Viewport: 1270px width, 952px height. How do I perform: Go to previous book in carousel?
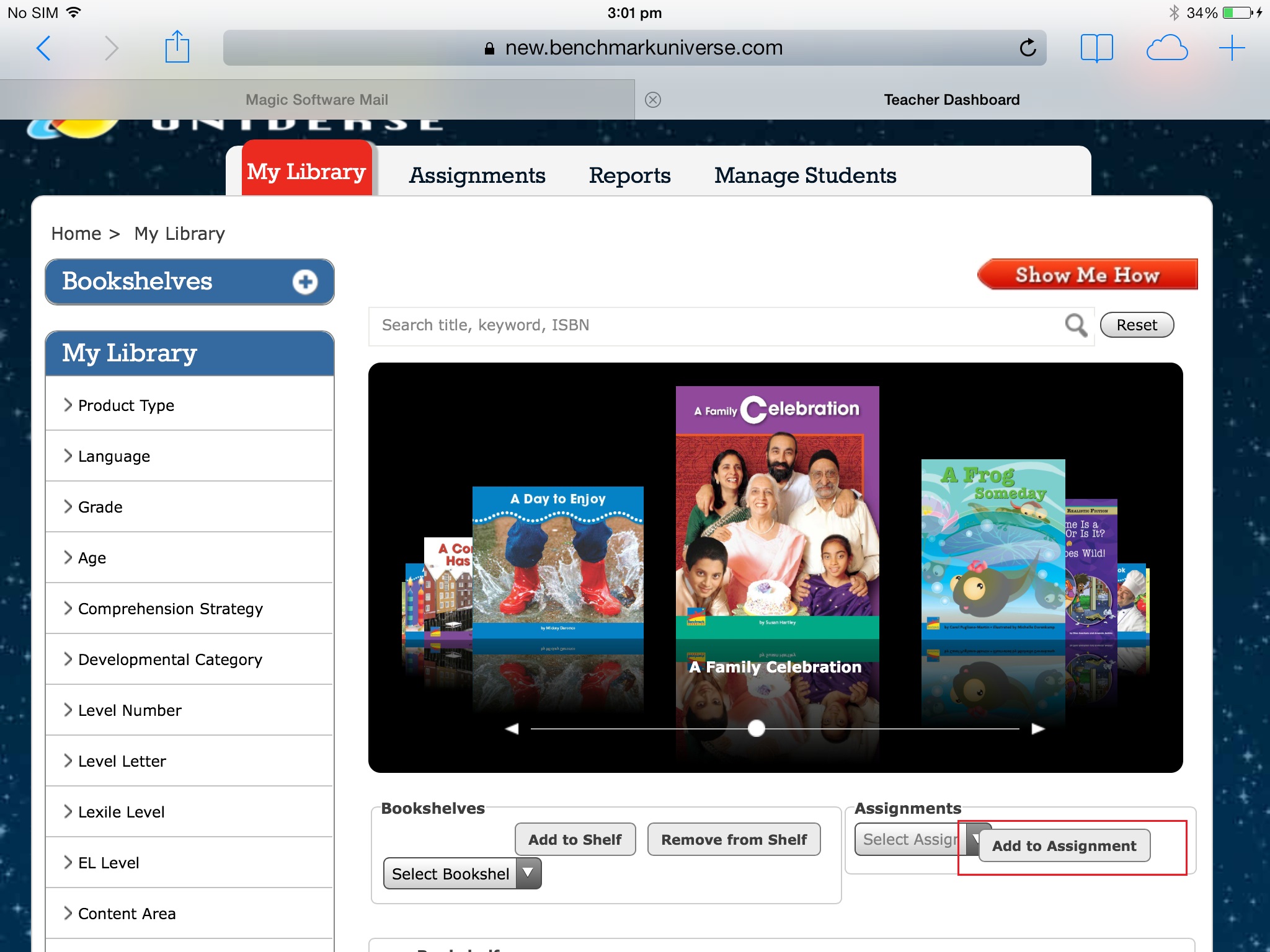coord(512,729)
